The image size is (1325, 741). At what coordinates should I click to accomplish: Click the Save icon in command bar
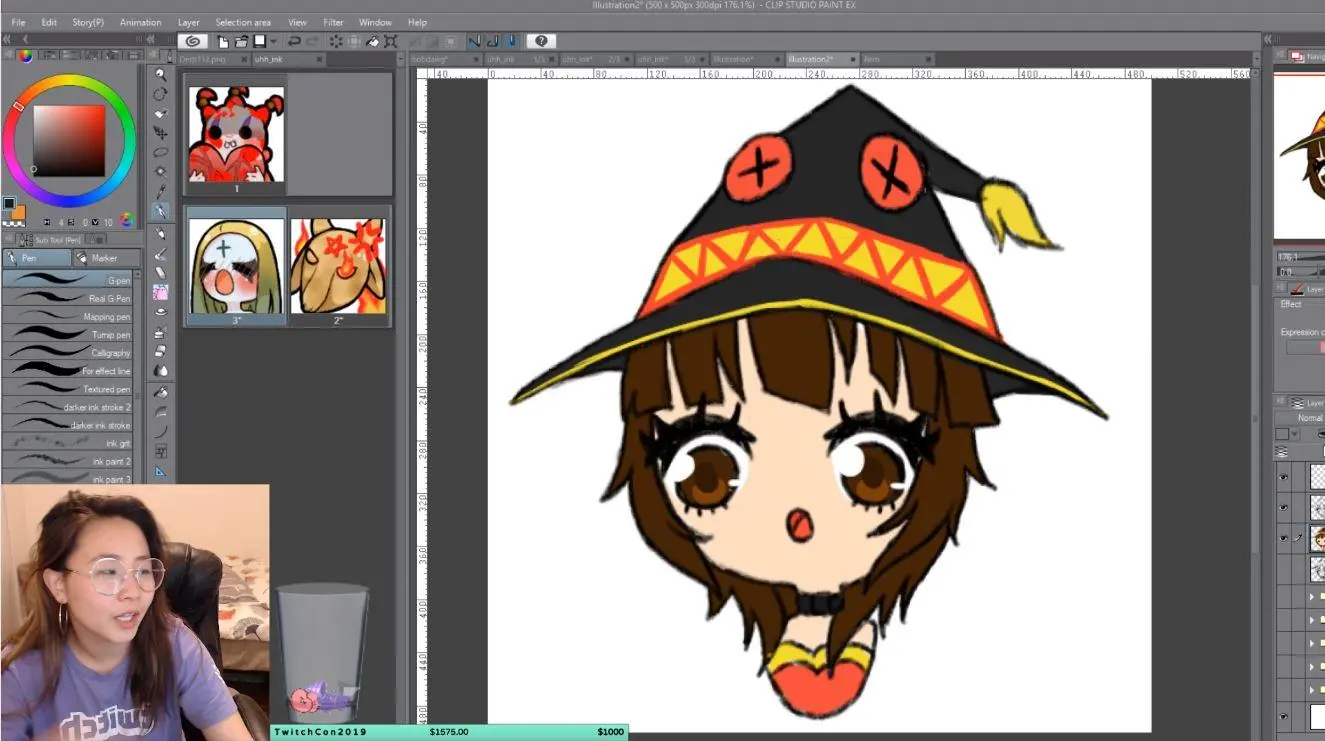tap(259, 41)
